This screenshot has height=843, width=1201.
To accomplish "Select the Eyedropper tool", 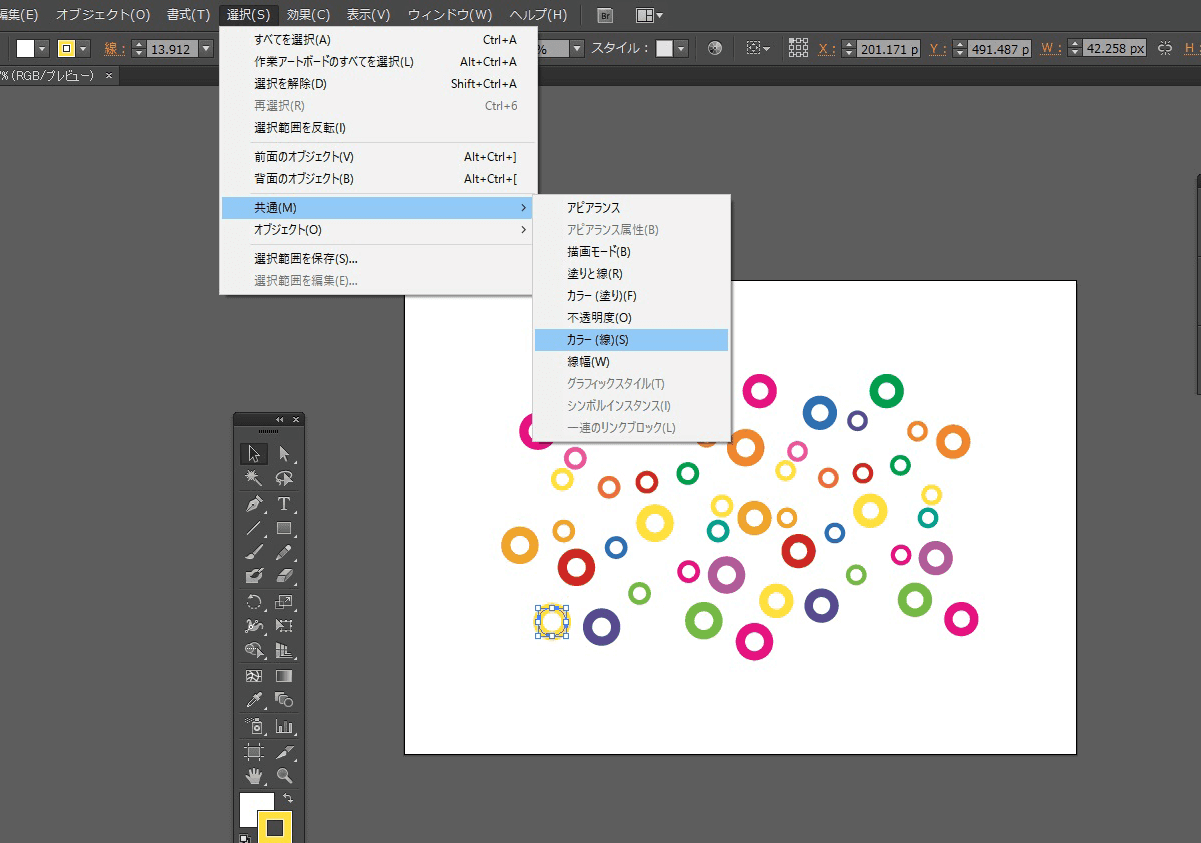I will coord(254,700).
